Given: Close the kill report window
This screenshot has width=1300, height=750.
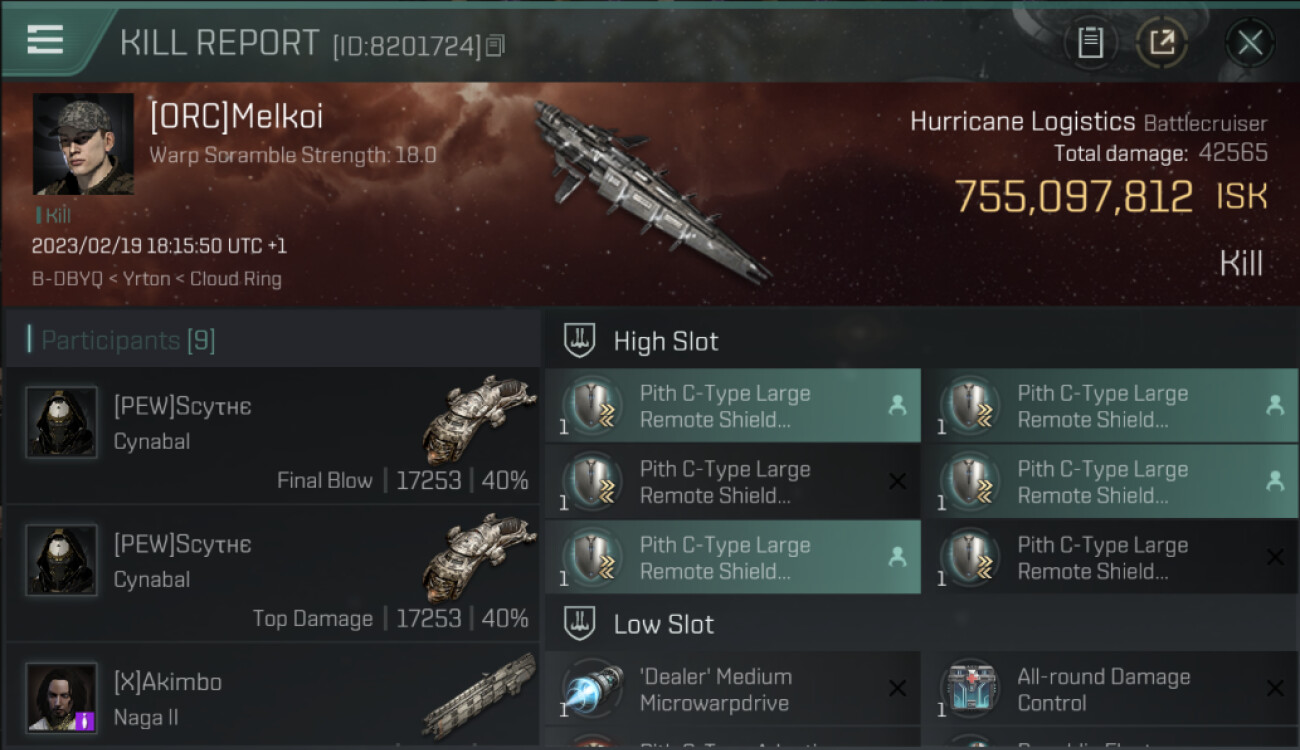Looking at the screenshot, I should coord(1249,43).
